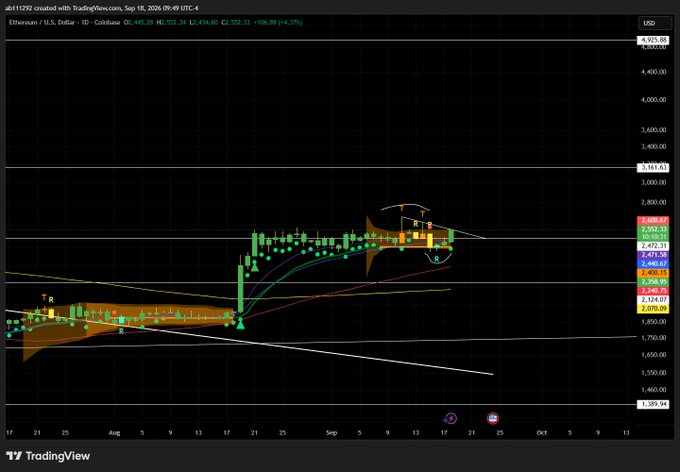
Task: Click the Aug label on time axis
Action: (x=114, y=433)
